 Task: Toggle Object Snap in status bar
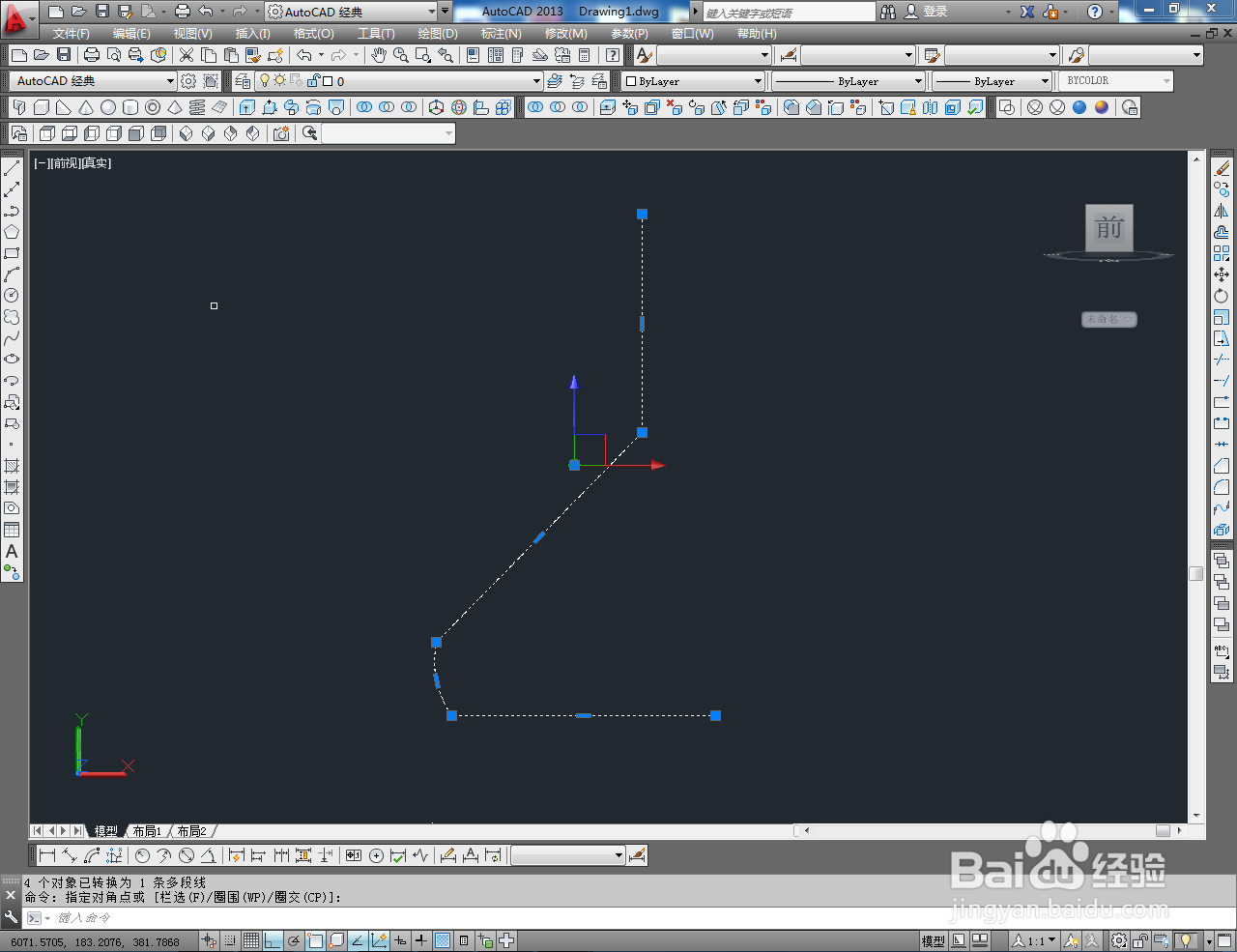315,940
